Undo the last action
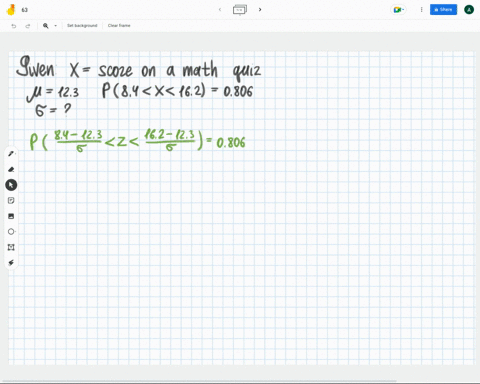480x384 pixels. point(14,26)
